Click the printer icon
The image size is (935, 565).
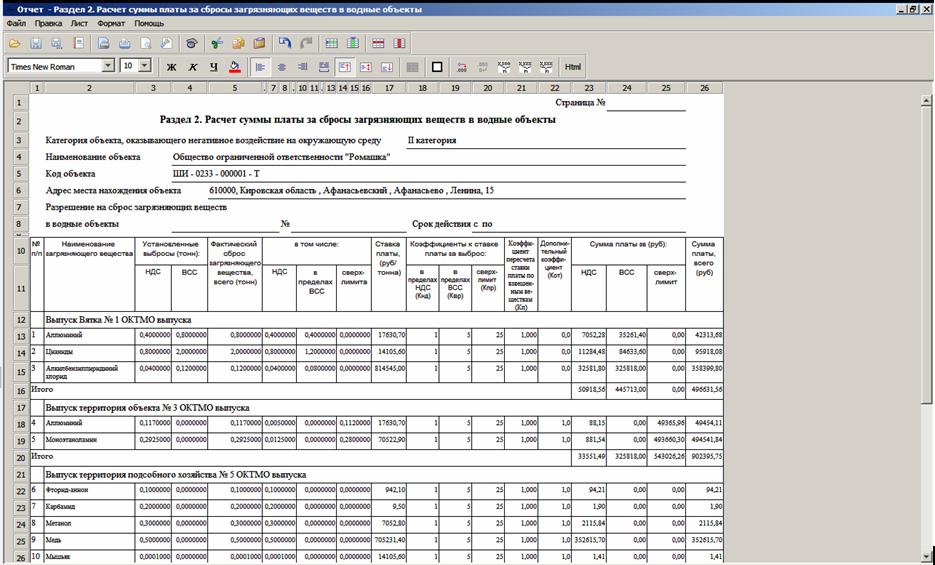124,44
